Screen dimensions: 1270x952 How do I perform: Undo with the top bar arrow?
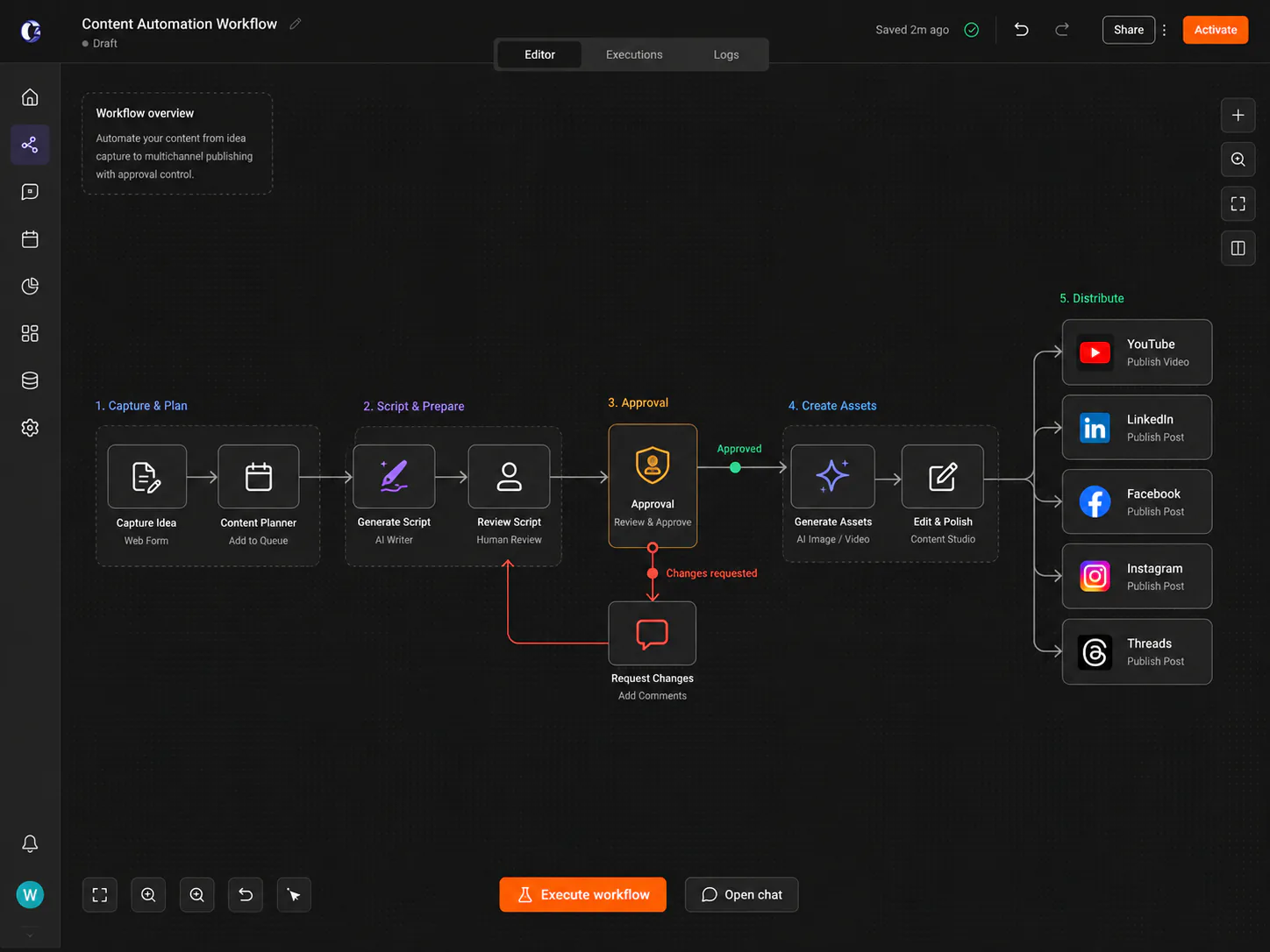coord(1022,30)
